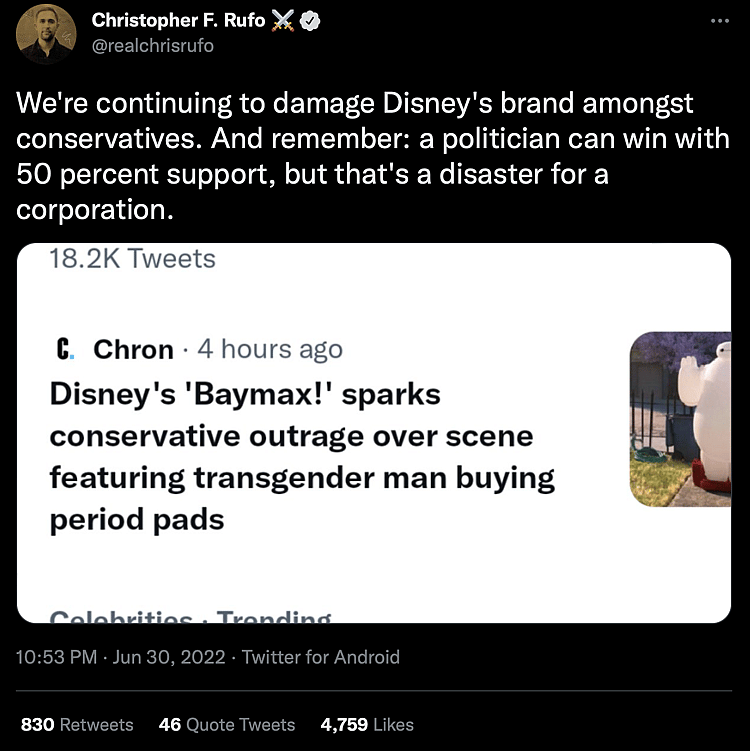
Task: View the 46 Quote Tweets list
Action: coord(227,724)
